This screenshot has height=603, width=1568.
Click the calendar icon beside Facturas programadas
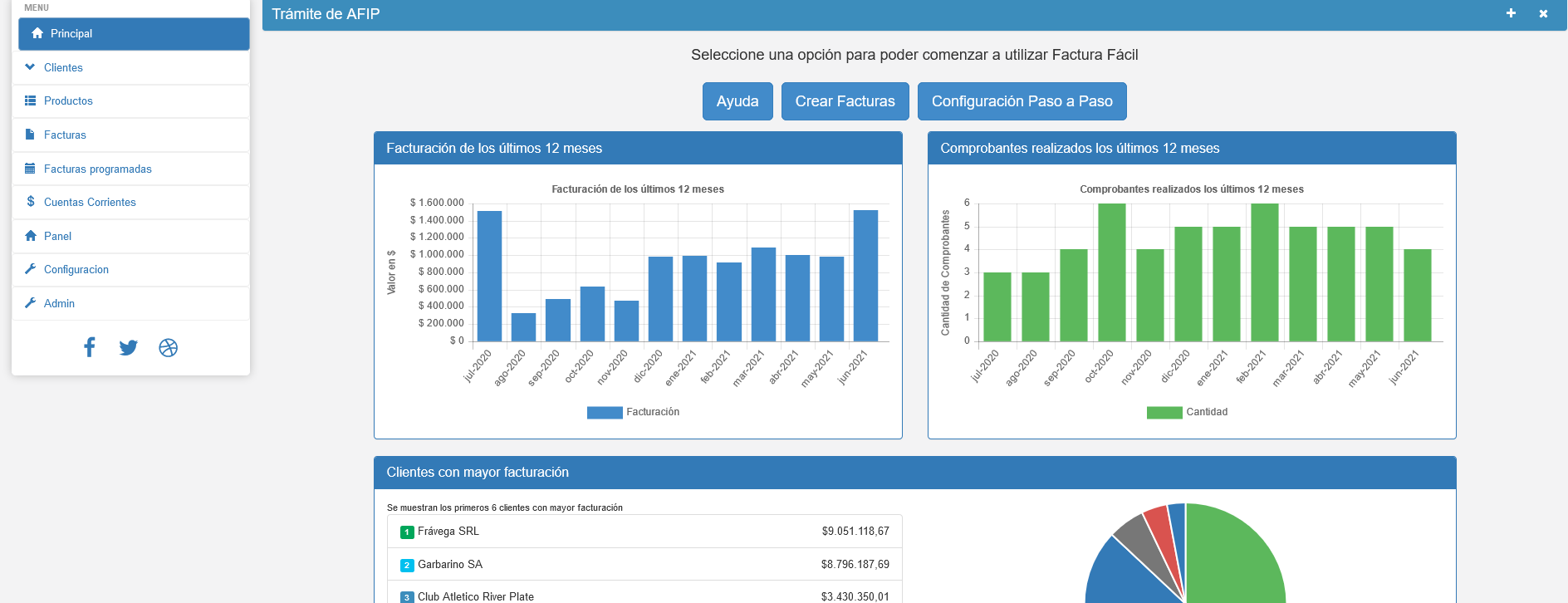tap(30, 168)
